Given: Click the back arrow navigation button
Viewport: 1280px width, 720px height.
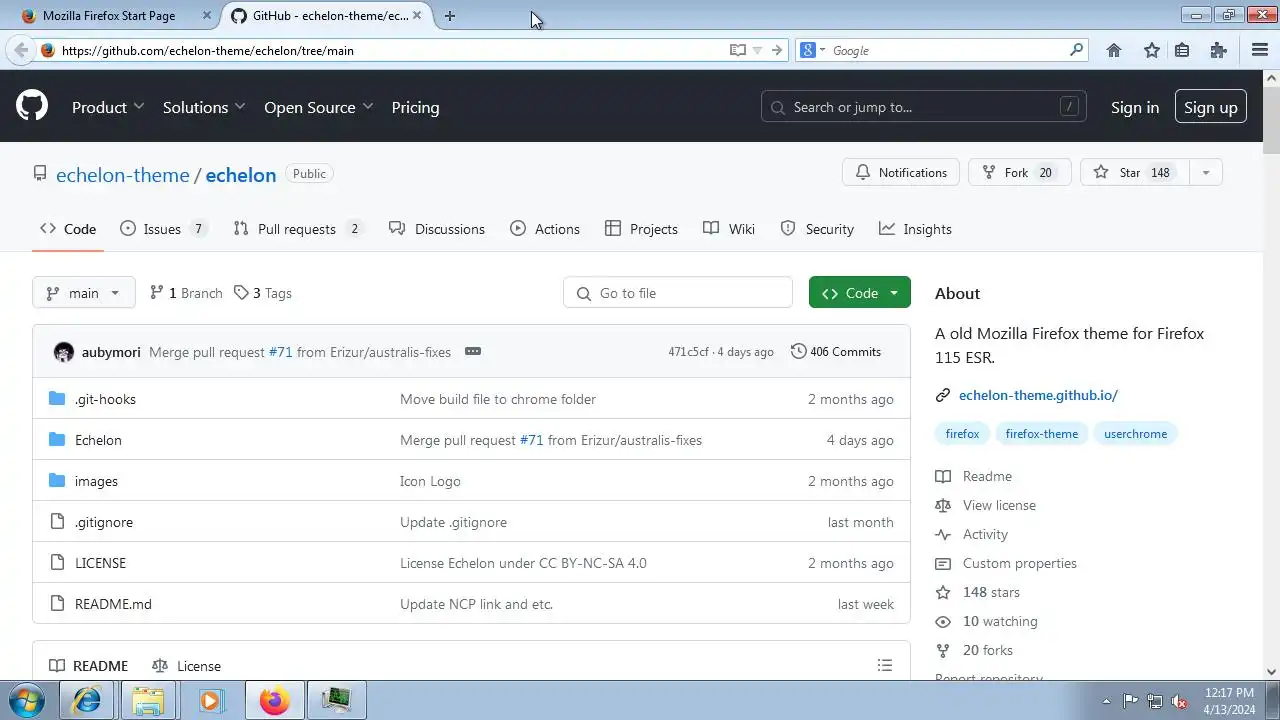Looking at the screenshot, I should click(21, 50).
